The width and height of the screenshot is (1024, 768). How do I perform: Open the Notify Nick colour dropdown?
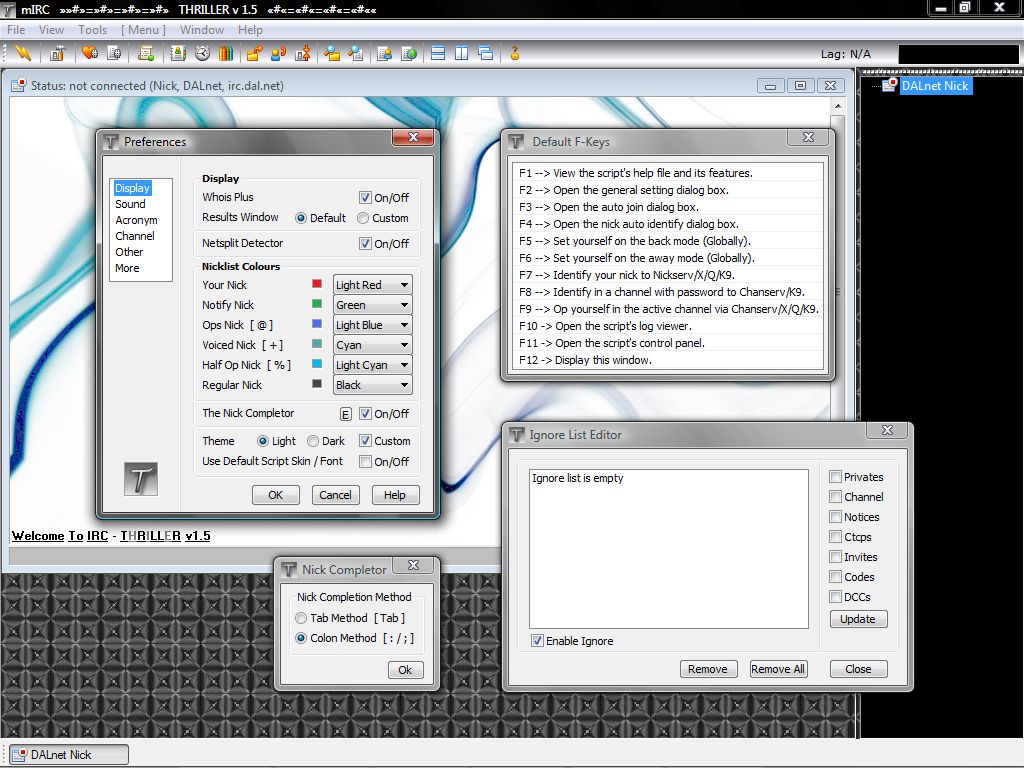(x=373, y=305)
